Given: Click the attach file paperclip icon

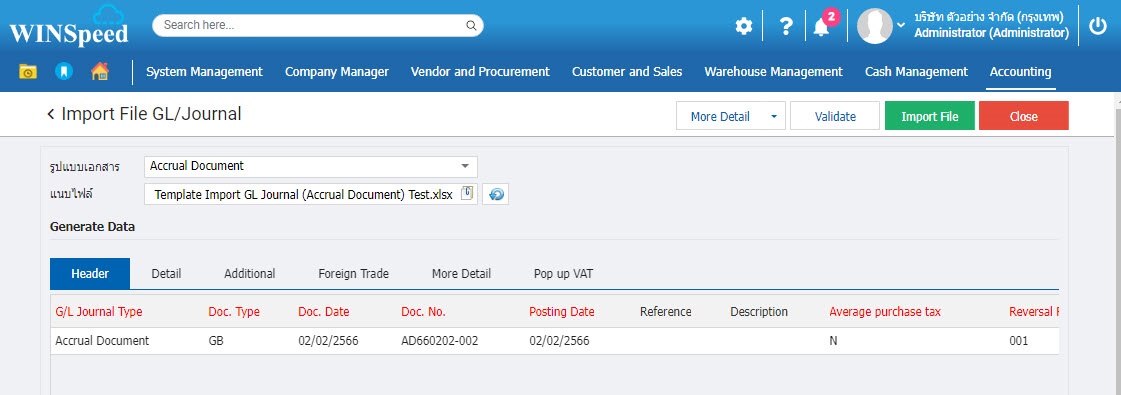Looking at the screenshot, I should [x=467, y=194].
